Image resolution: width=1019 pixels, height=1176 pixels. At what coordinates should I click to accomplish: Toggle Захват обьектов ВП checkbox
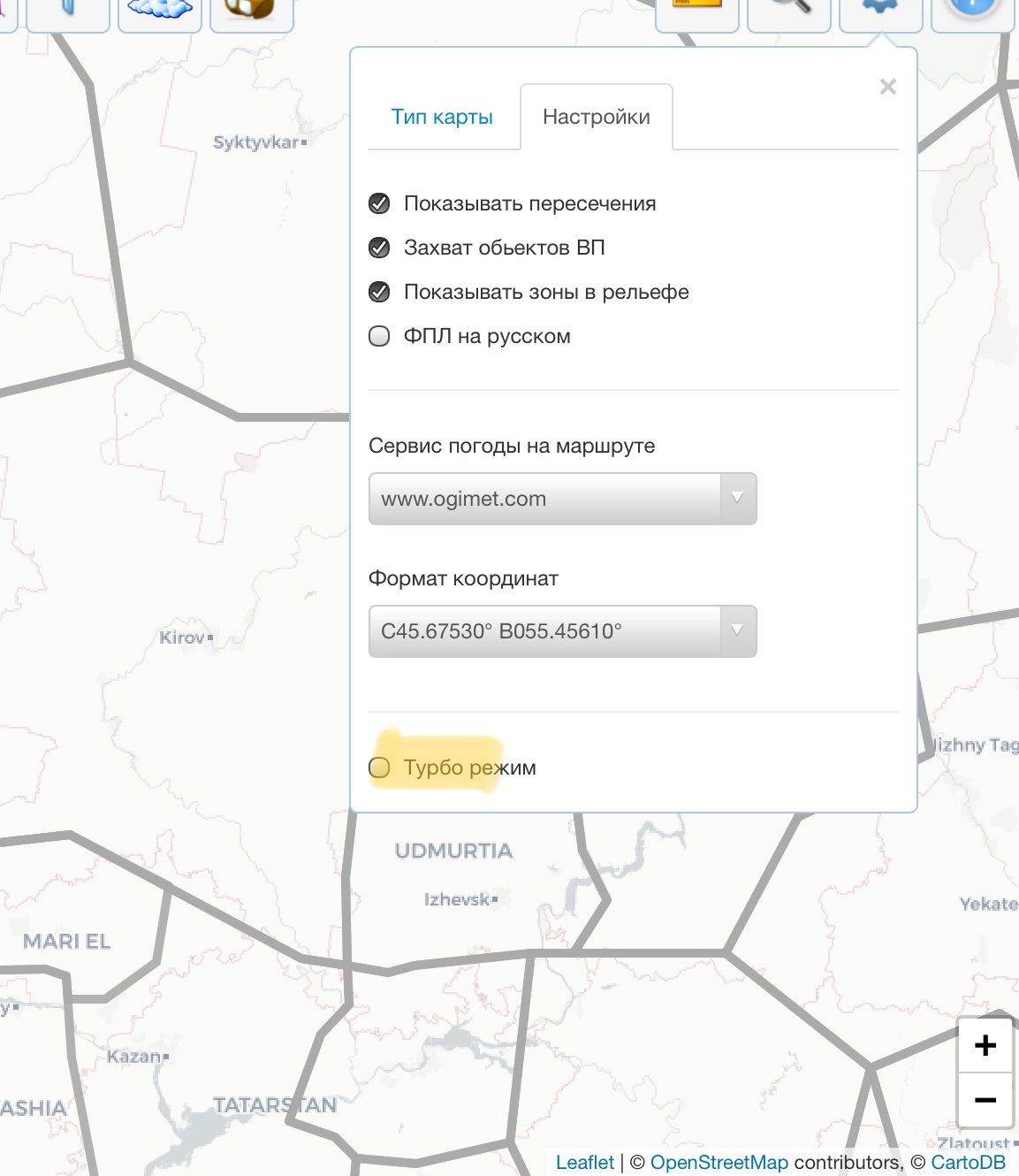click(379, 248)
